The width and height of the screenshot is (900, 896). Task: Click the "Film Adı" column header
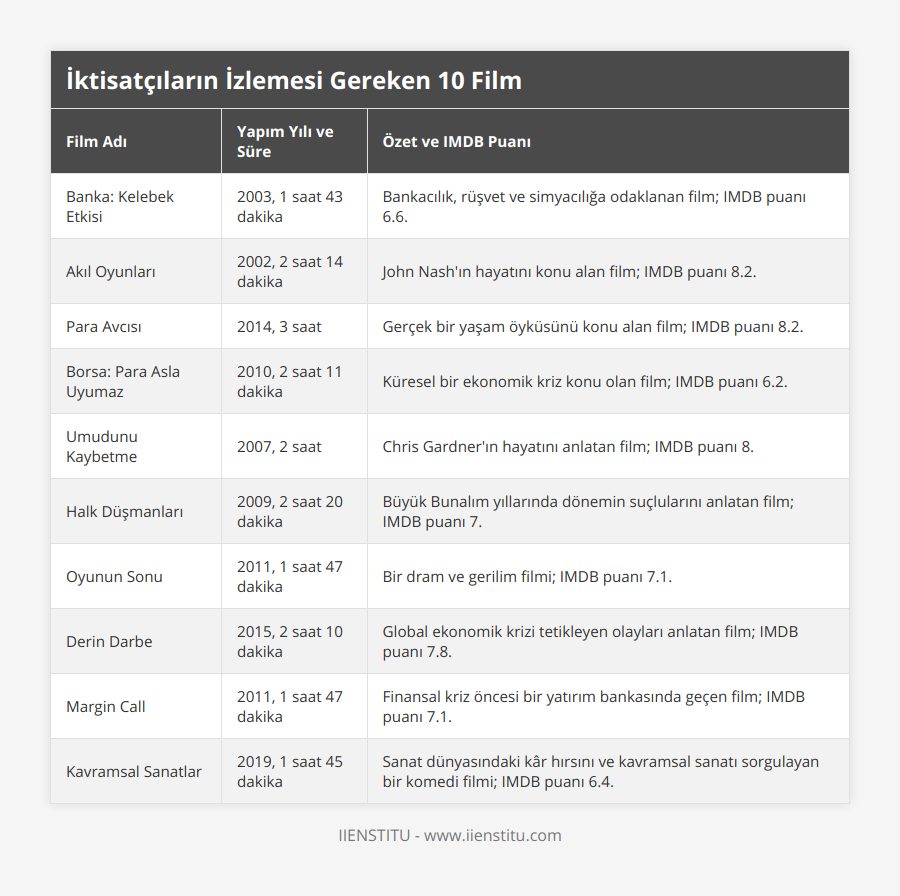[96, 141]
